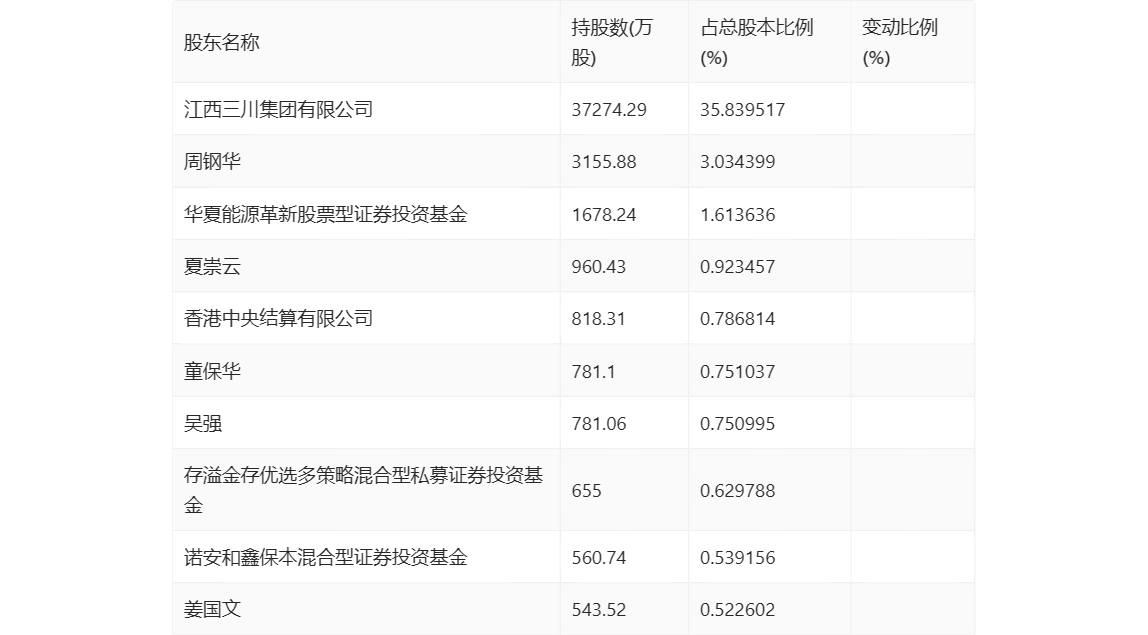Image resolution: width=1148 pixels, height=635 pixels.
Task: Select the percentage 1.613636
Action: point(737,215)
